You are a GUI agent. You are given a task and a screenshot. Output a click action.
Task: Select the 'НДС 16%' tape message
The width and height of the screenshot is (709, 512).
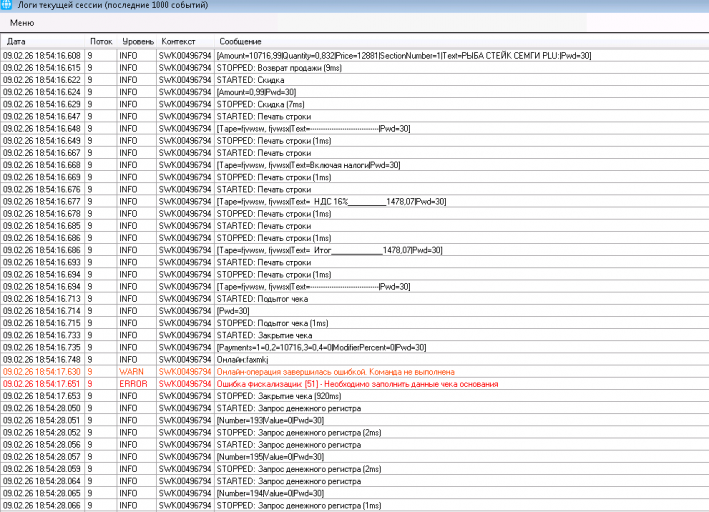tap(331, 202)
